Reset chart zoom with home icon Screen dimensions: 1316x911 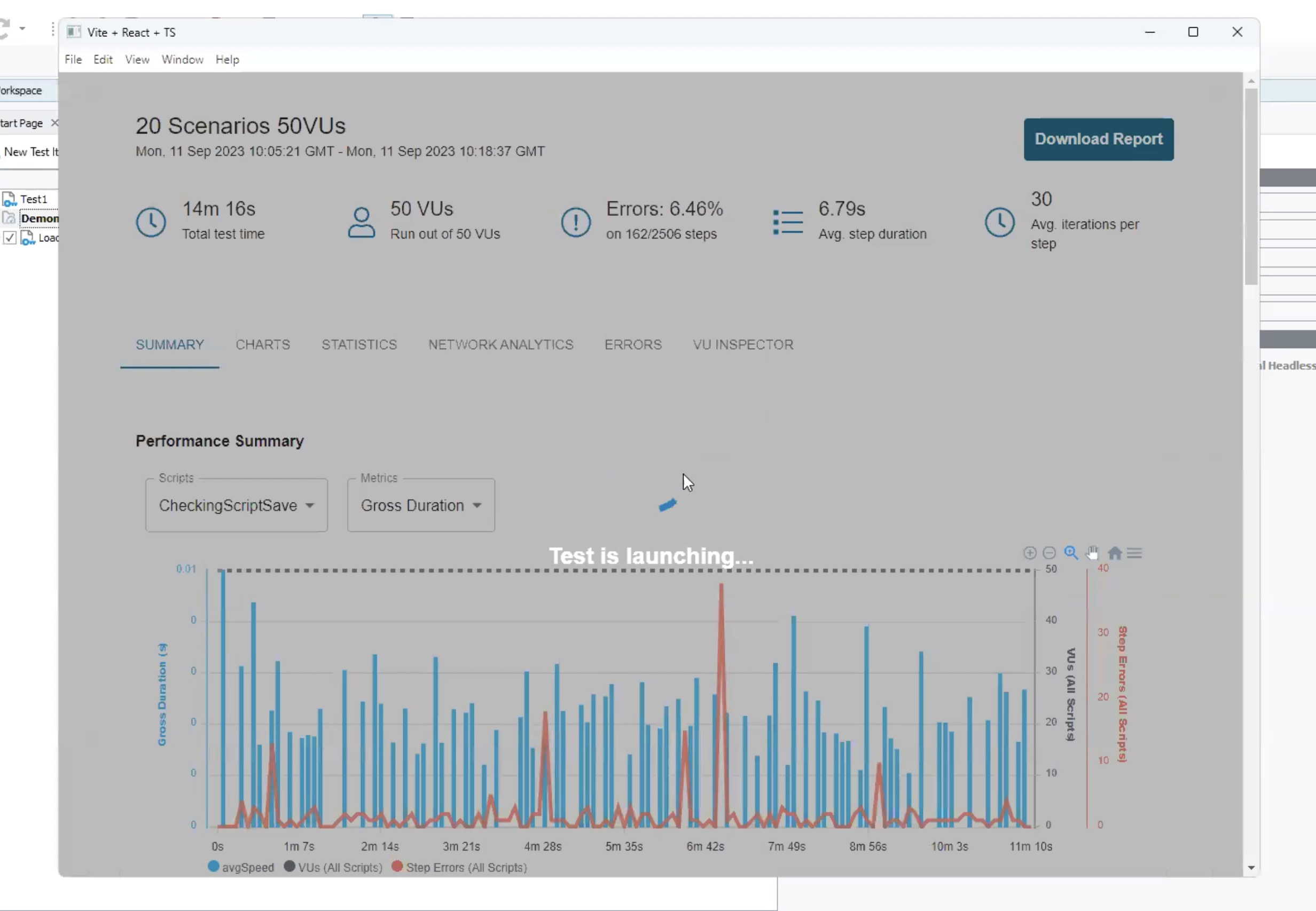click(1115, 553)
